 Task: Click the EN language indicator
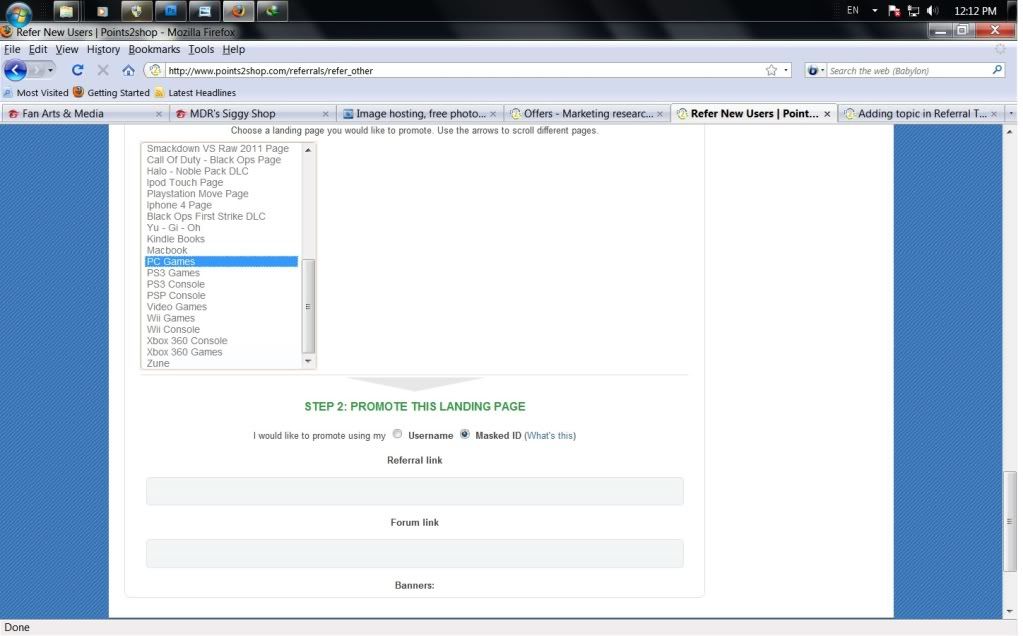pyautogui.click(x=853, y=10)
